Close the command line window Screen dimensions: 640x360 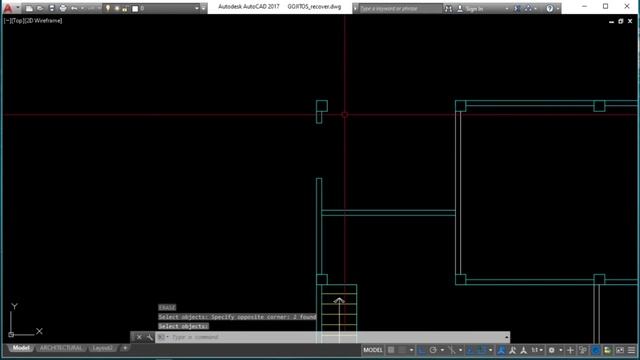pos(139,337)
